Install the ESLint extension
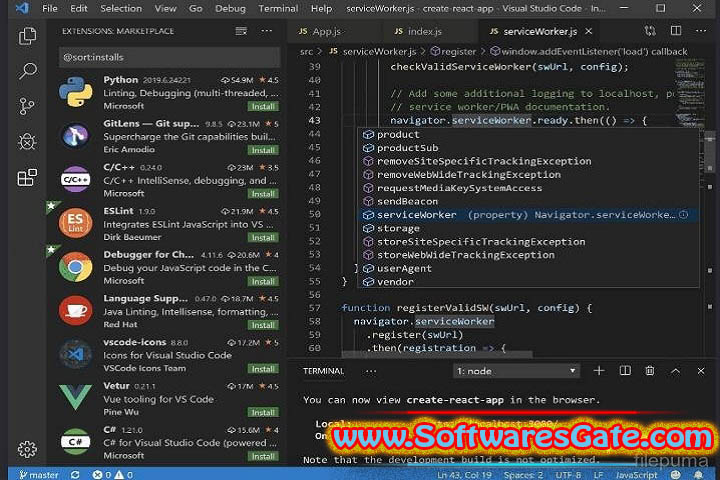This screenshot has height=480, width=720. [x=263, y=237]
